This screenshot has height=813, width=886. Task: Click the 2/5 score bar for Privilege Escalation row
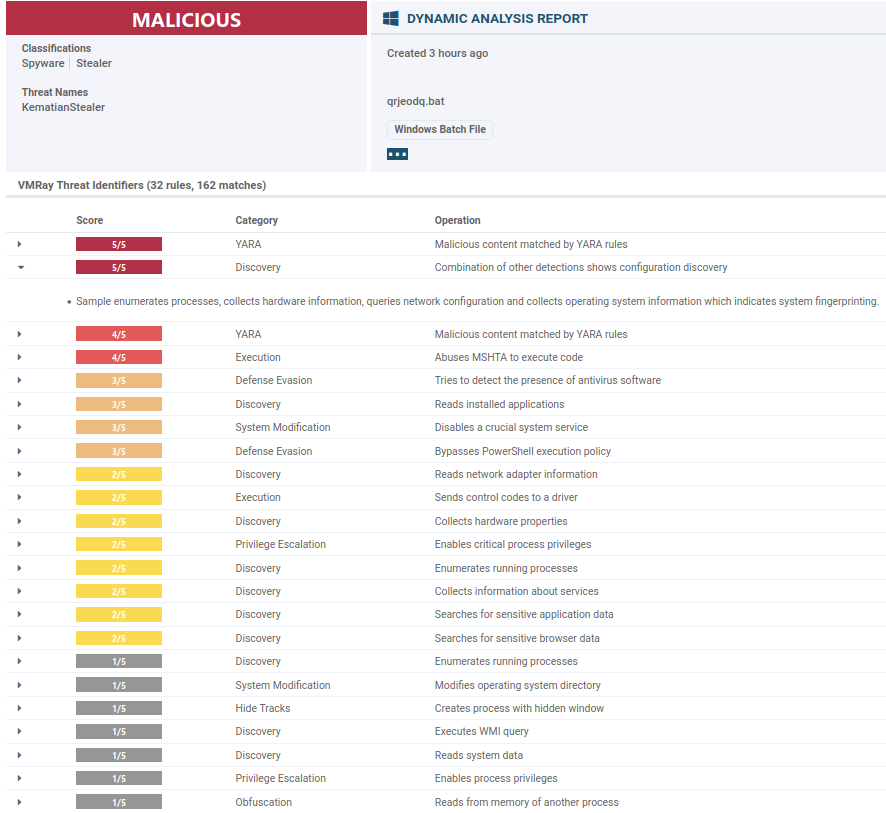click(x=119, y=544)
